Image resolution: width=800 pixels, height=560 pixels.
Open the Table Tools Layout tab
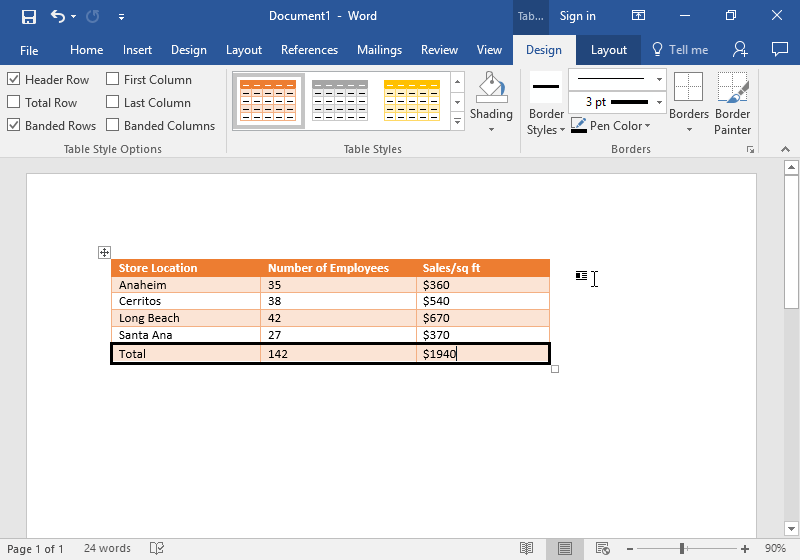609,50
